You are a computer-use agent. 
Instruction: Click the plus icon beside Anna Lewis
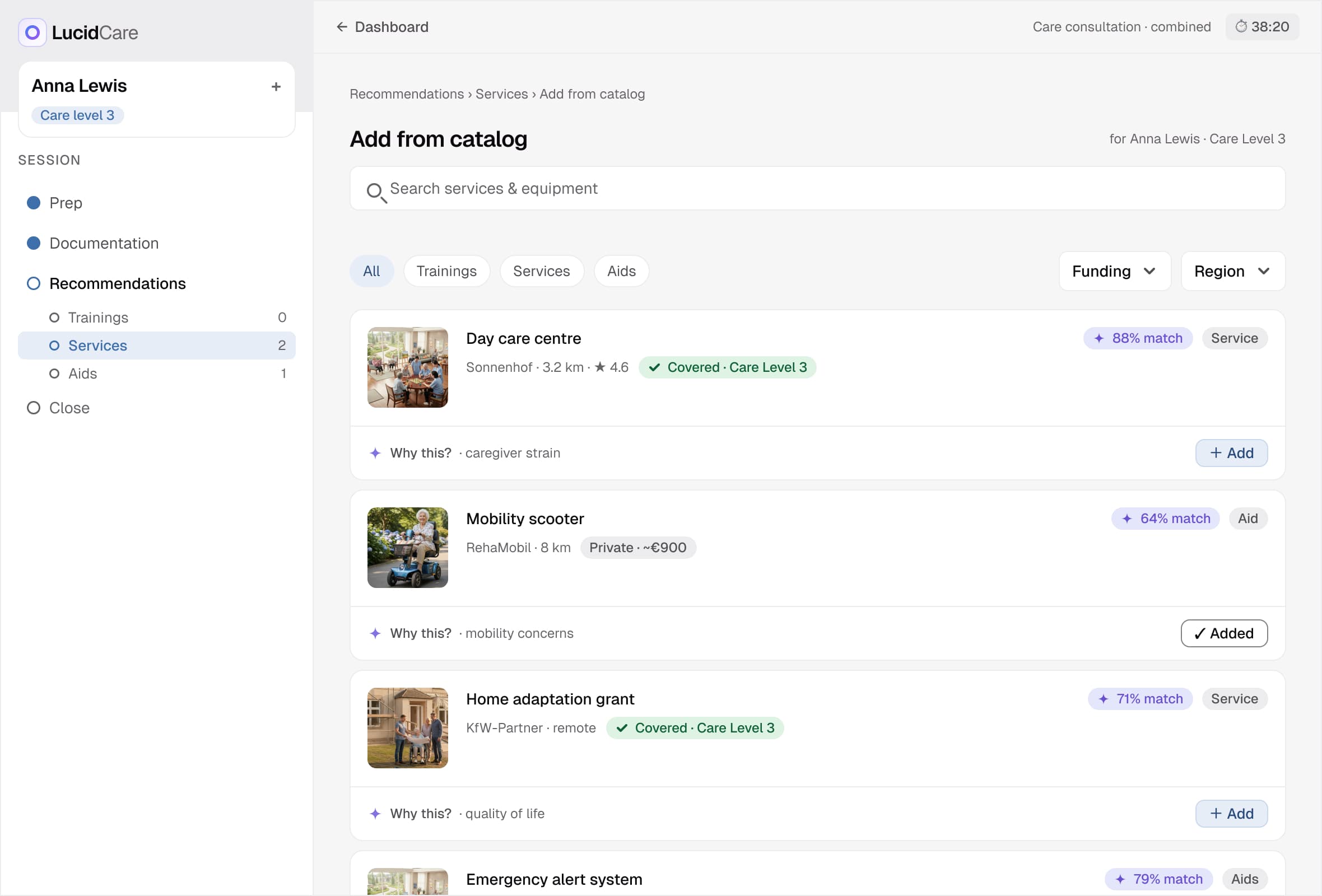tap(276, 86)
